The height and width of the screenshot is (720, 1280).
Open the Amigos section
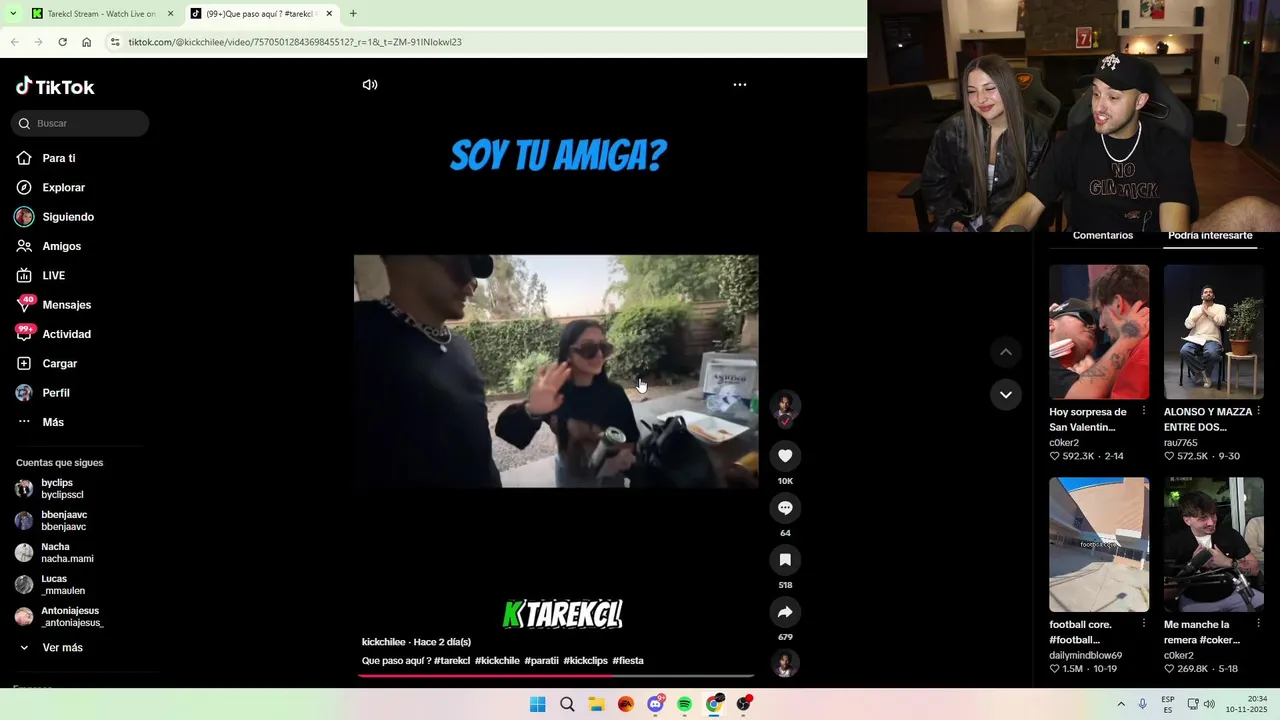click(x=61, y=246)
